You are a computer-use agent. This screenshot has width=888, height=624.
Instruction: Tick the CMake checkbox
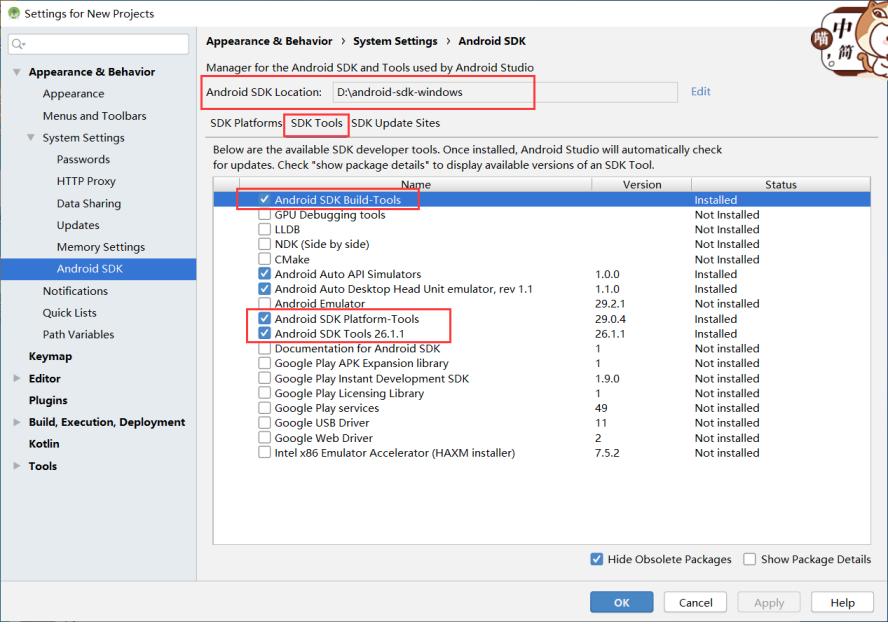[264, 259]
